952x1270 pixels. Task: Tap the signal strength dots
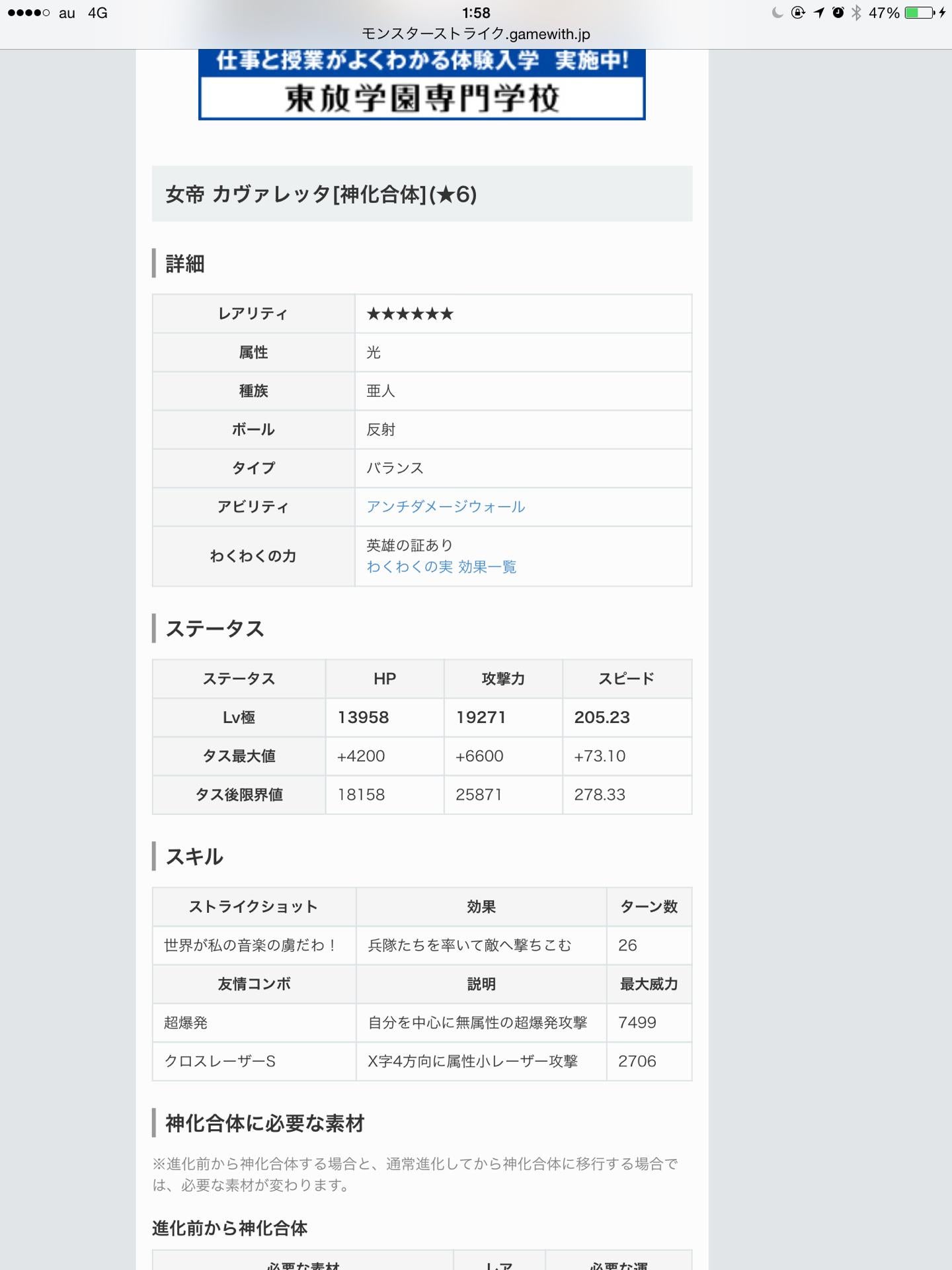pyautogui.click(x=28, y=13)
